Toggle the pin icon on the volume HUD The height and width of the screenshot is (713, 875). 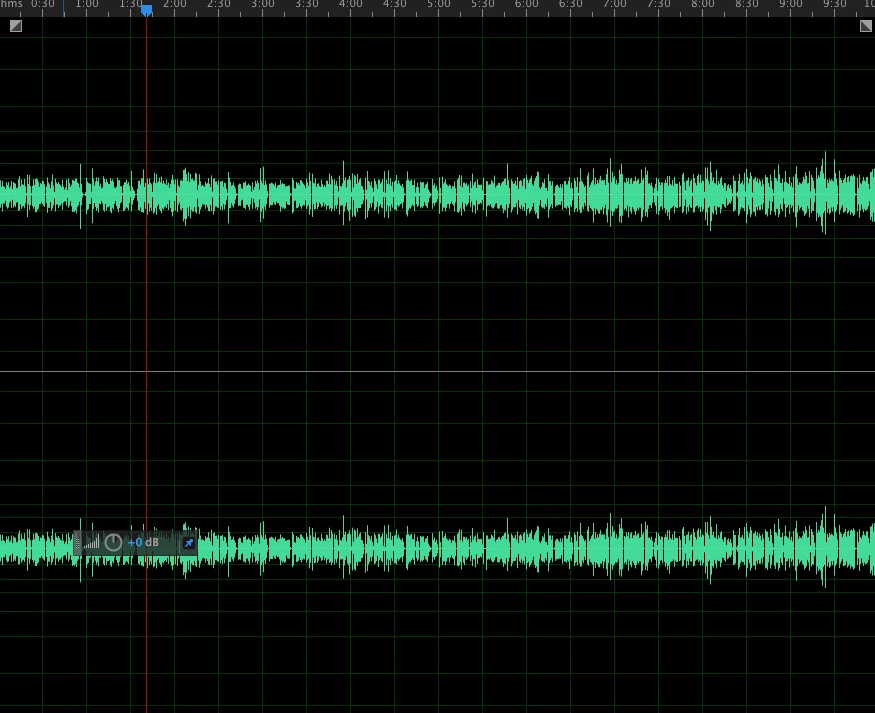pos(189,543)
